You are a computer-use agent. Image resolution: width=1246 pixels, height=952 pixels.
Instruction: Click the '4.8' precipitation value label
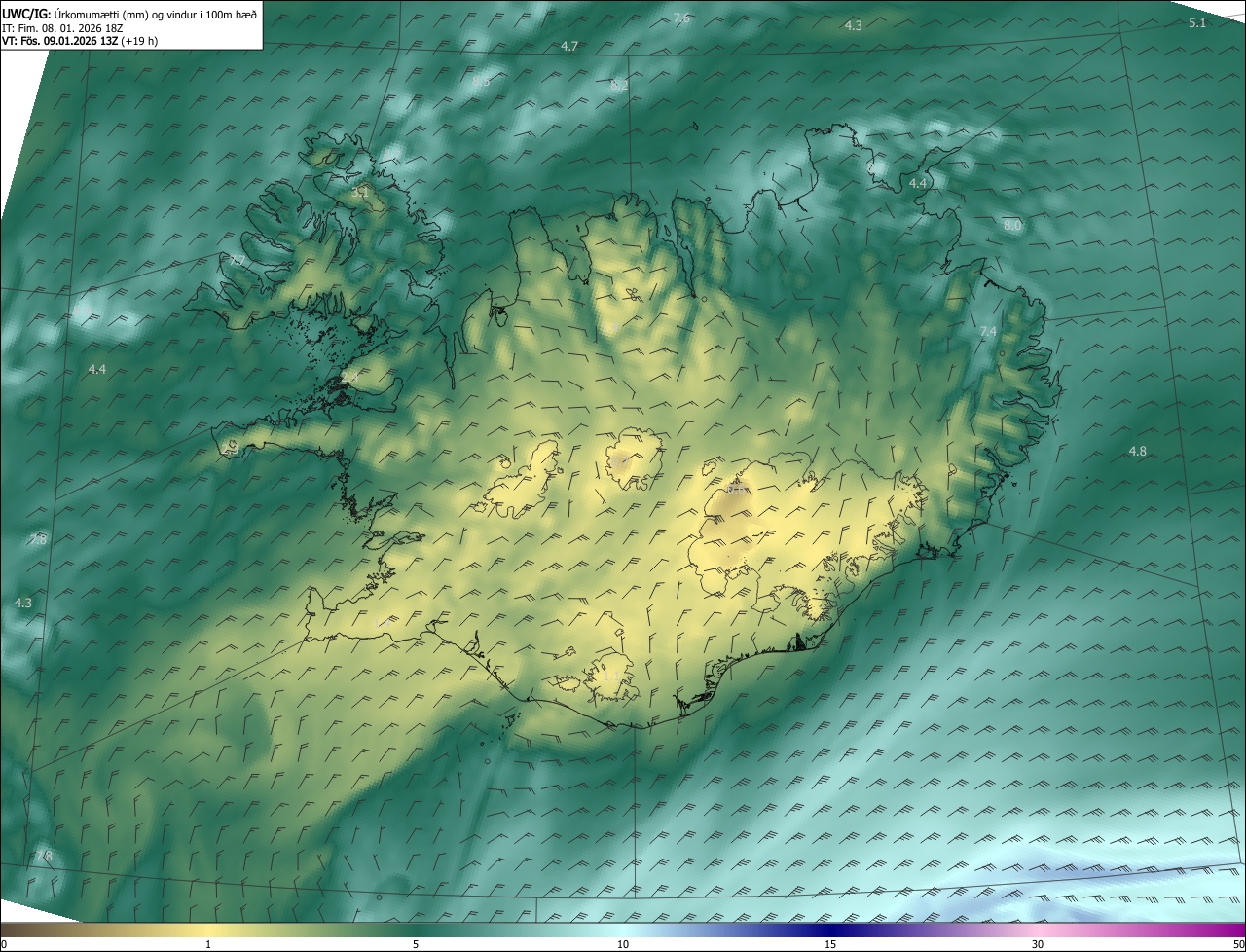(1137, 451)
